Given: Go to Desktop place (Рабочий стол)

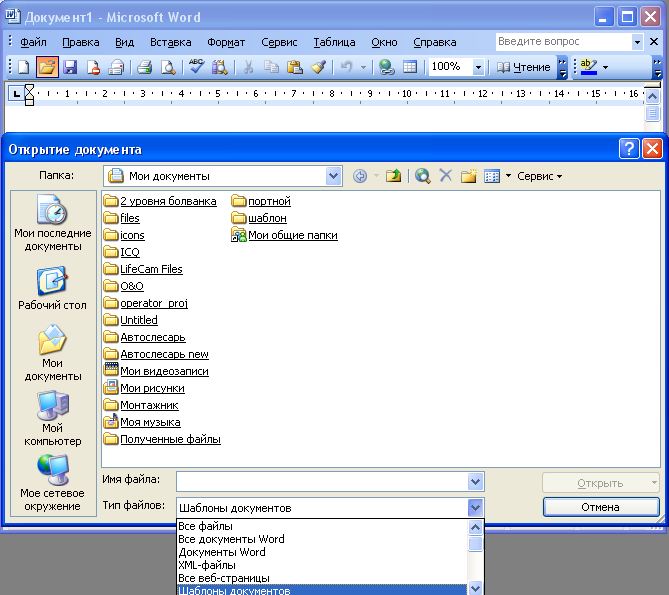Looking at the screenshot, I should click(x=52, y=288).
